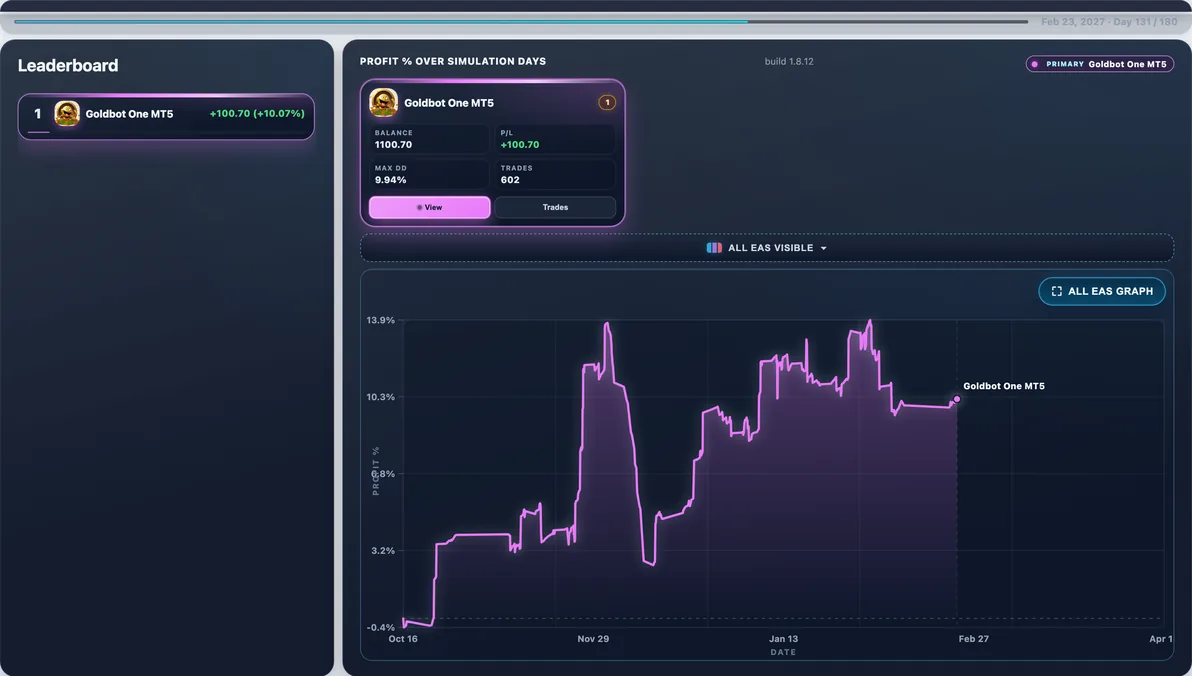
Task: Click the Trades 602 count cell
Action: 555,174
